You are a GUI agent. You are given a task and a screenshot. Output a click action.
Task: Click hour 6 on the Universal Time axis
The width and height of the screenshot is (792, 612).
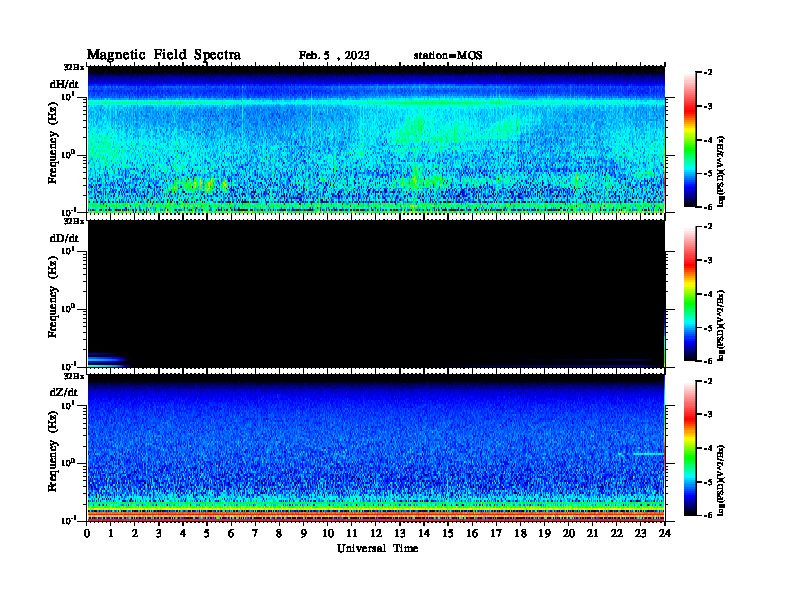tap(231, 533)
